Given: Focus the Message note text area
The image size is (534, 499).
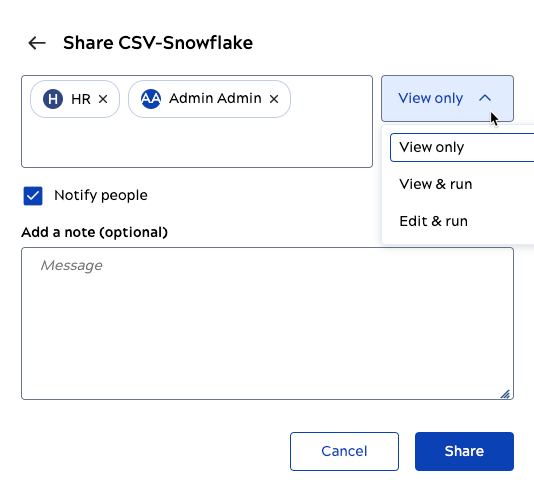Looking at the screenshot, I should pos(267,324).
